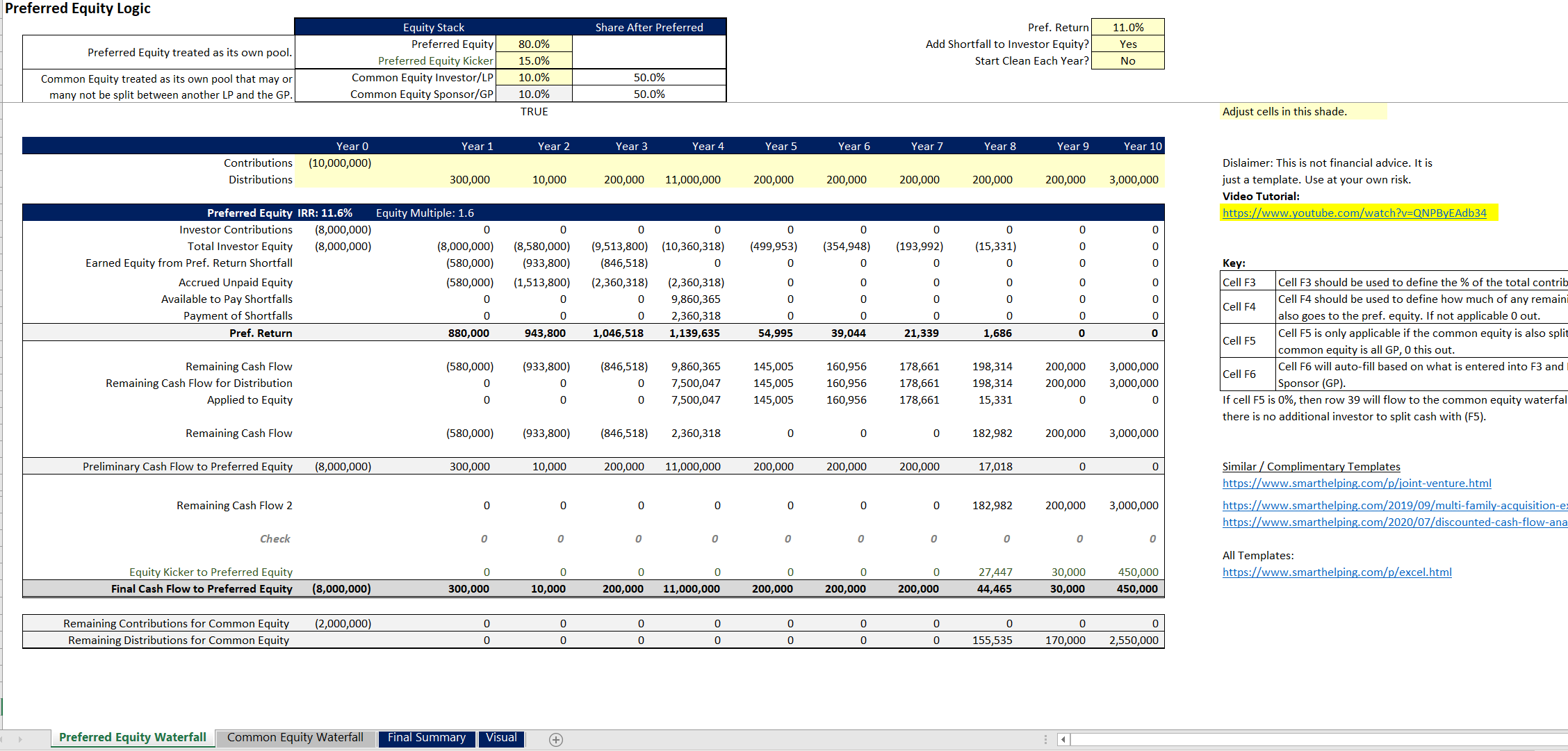Click the tab bar resize handle dots
Viewport: 1568px width, 751px height.
pyautogui.click(x=1045, y=739)
